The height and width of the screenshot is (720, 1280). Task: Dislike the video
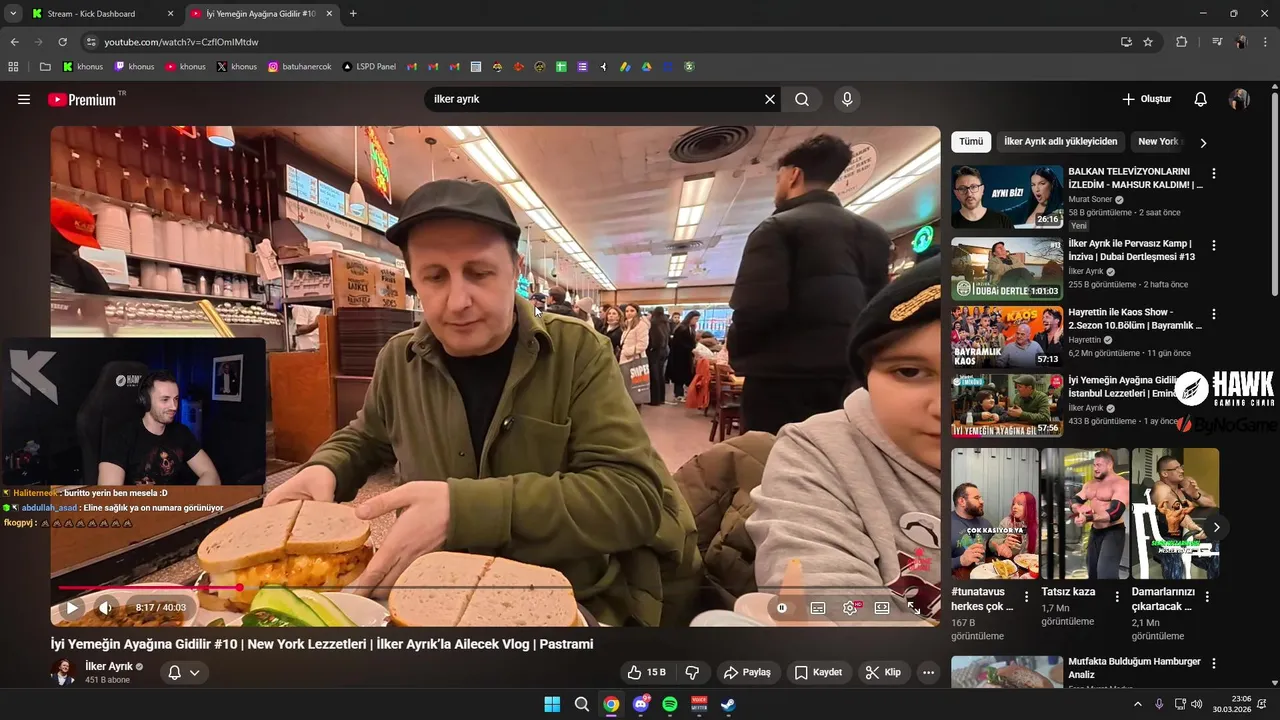tap(692, 672)
